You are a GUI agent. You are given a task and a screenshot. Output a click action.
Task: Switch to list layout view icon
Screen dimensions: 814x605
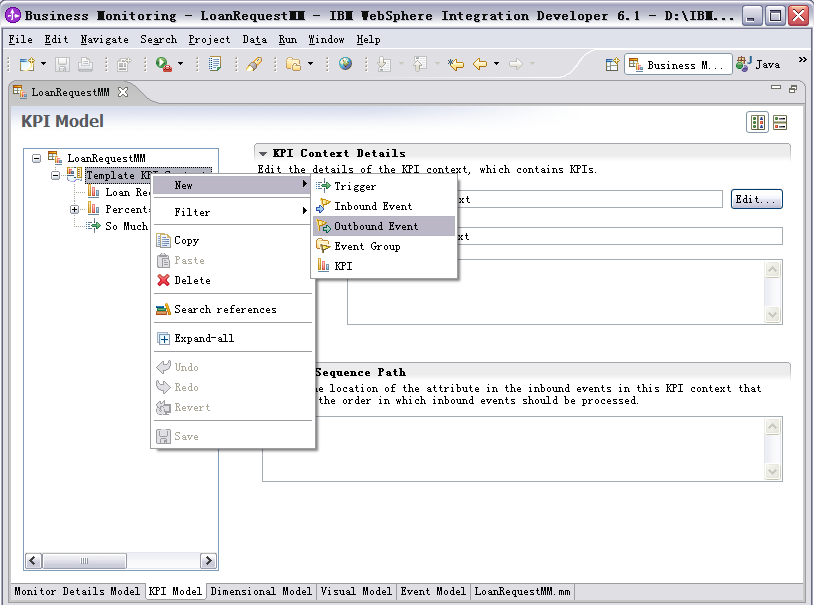pos(780,123)
